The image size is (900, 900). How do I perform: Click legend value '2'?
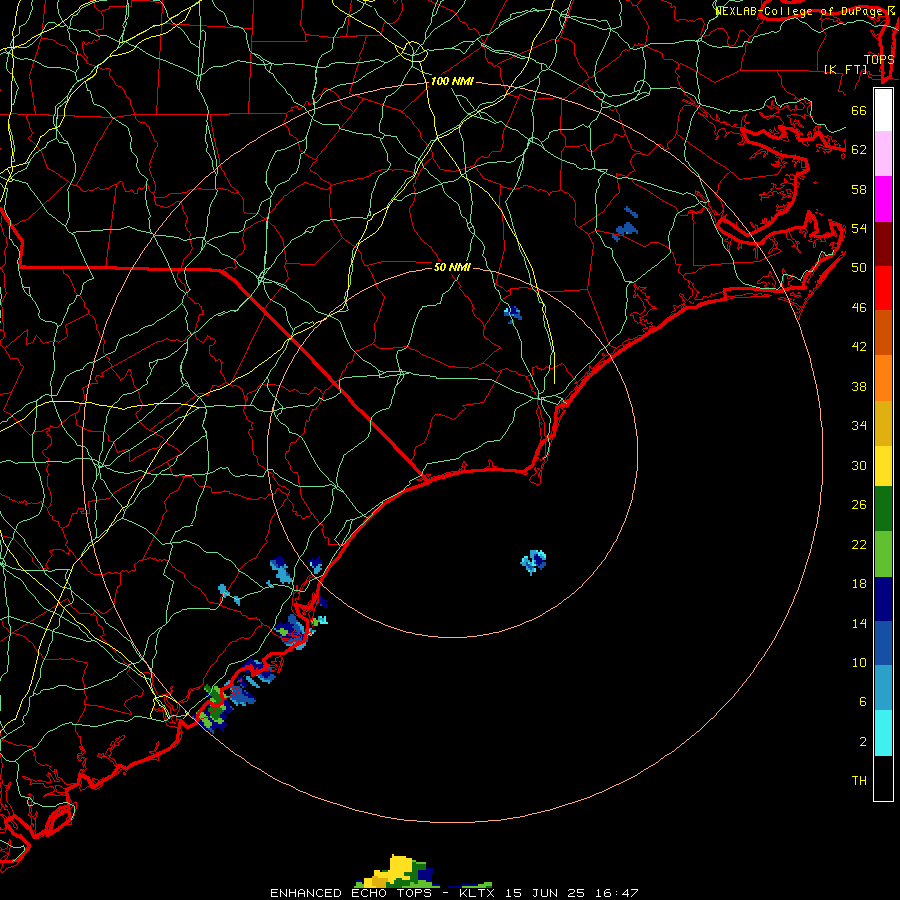[x=863, y=741]
